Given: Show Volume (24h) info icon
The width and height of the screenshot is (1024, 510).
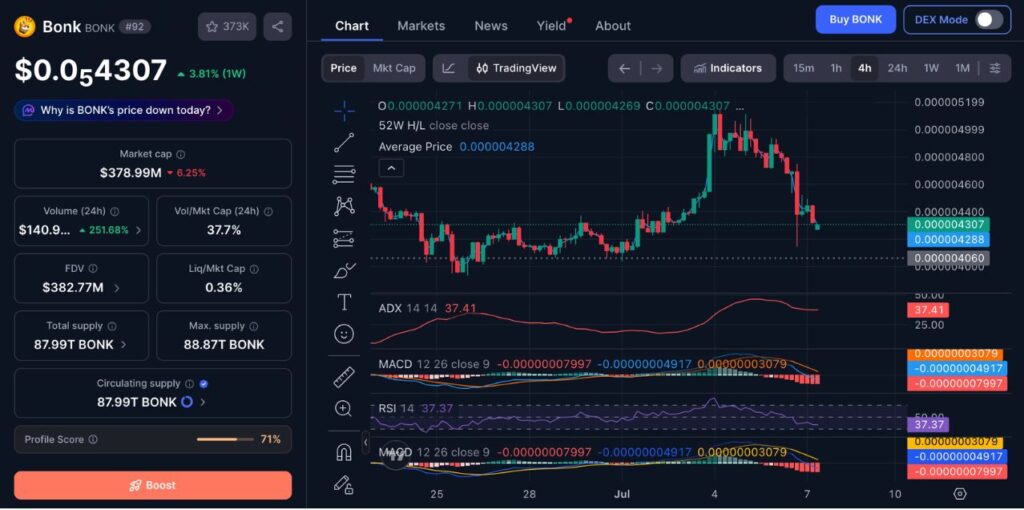Looking at the screenshot, I should [115, 212].
